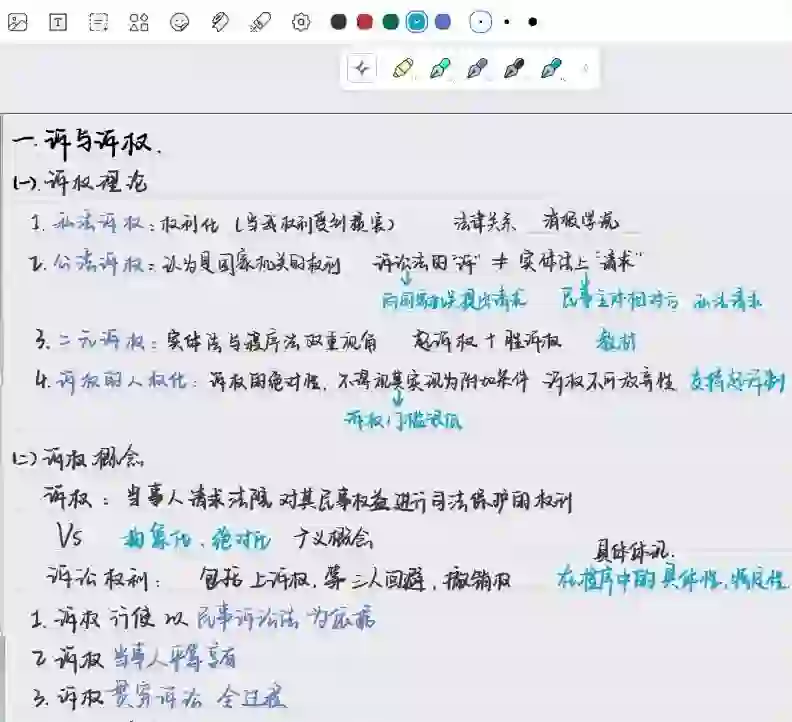Pick the selected cyan-blue ink color
Screen dimensions: 792x722
[x=417, y=22]
